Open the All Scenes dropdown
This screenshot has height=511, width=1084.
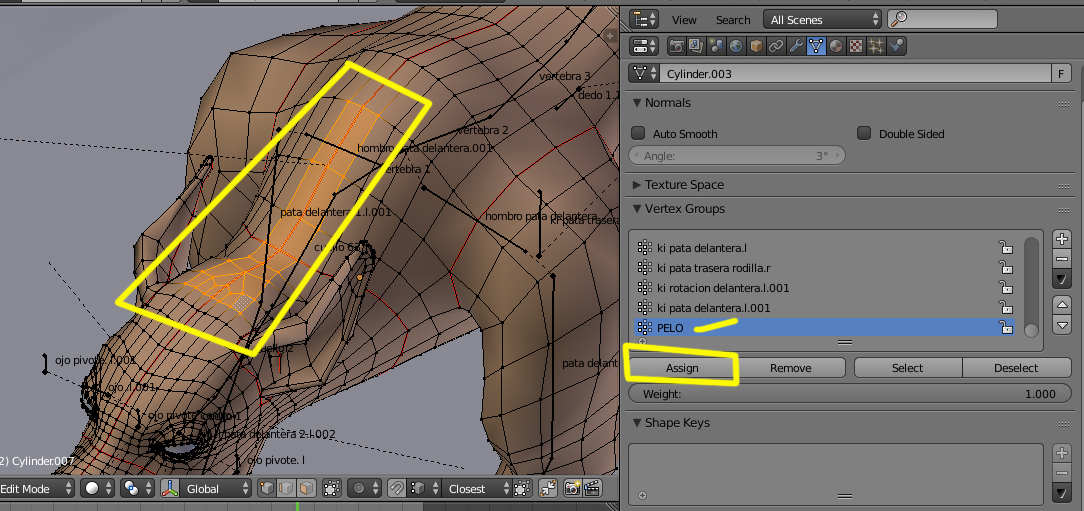pyautogui.click(x=823, y=19)
